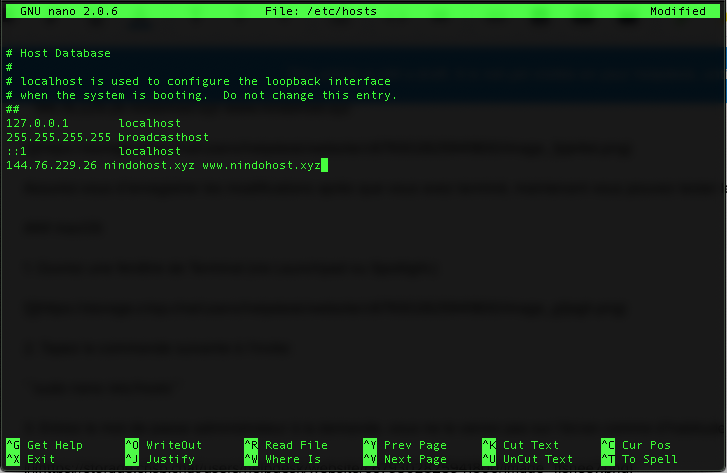Click the Next Page shortcut label

[415, 459]
